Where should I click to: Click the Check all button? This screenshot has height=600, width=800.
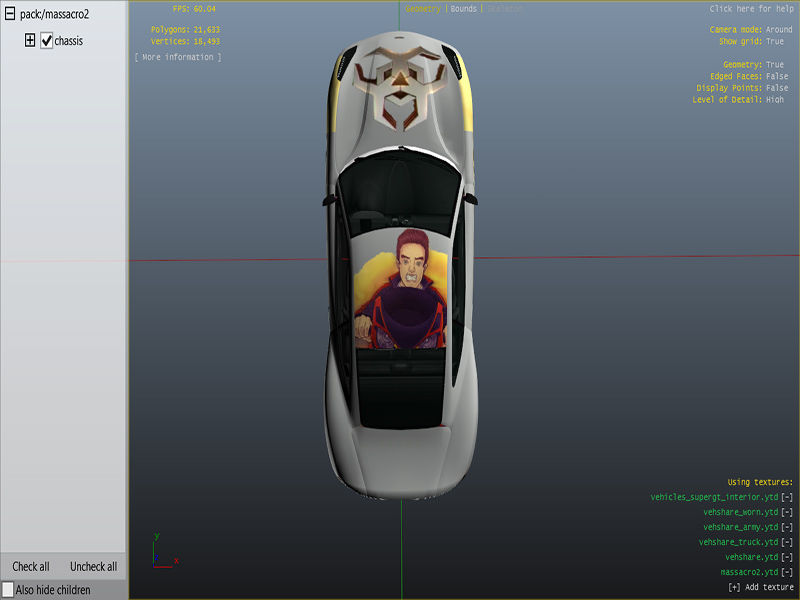31,566
